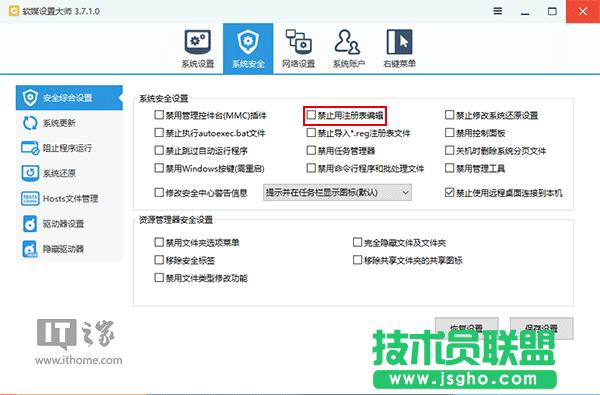Open the 提示并在任务栏显示图标(默认) dropdown
The image size is (600, 395).
337,193
